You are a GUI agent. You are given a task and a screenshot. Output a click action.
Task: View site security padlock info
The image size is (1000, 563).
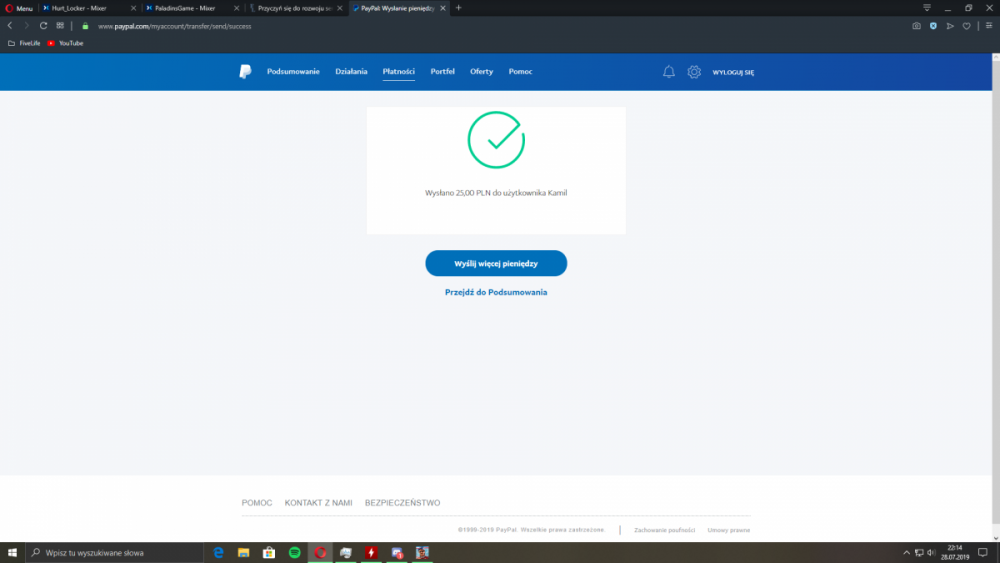[x=85, y=26]
